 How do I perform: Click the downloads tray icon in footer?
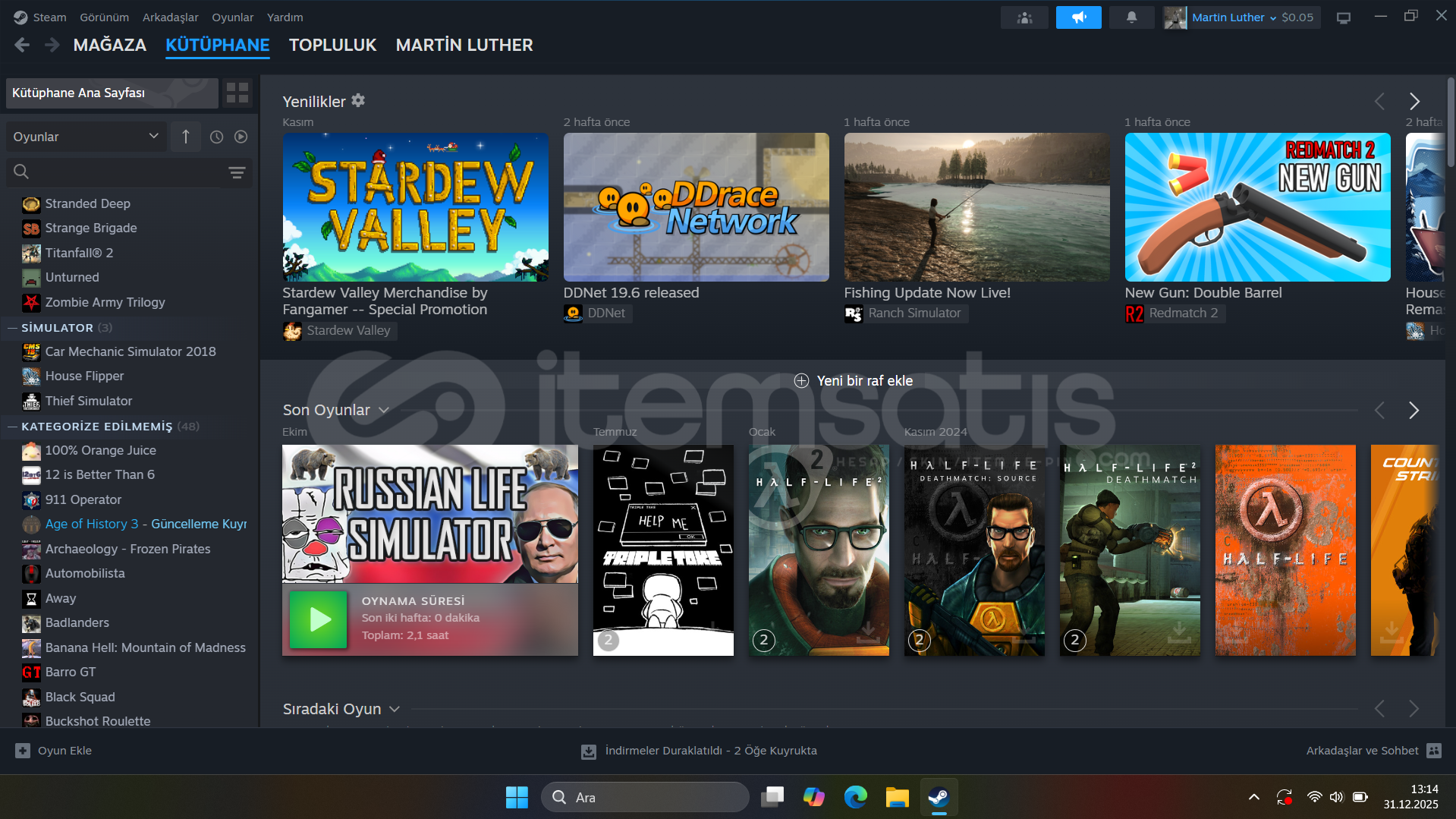(588, 751)
